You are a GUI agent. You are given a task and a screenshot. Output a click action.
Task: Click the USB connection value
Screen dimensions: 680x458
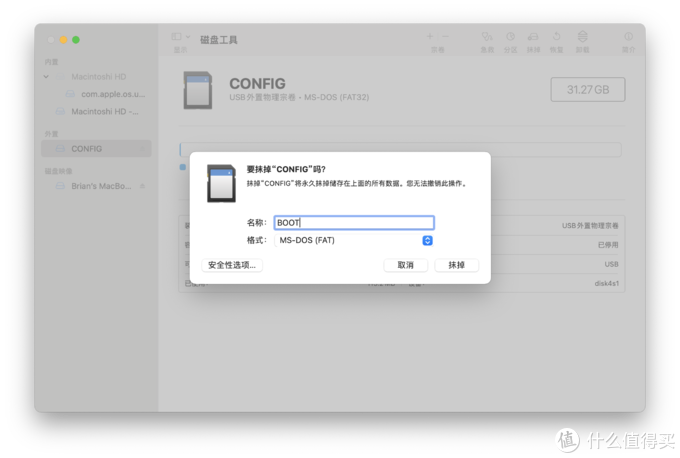click(x=611, y=264)
